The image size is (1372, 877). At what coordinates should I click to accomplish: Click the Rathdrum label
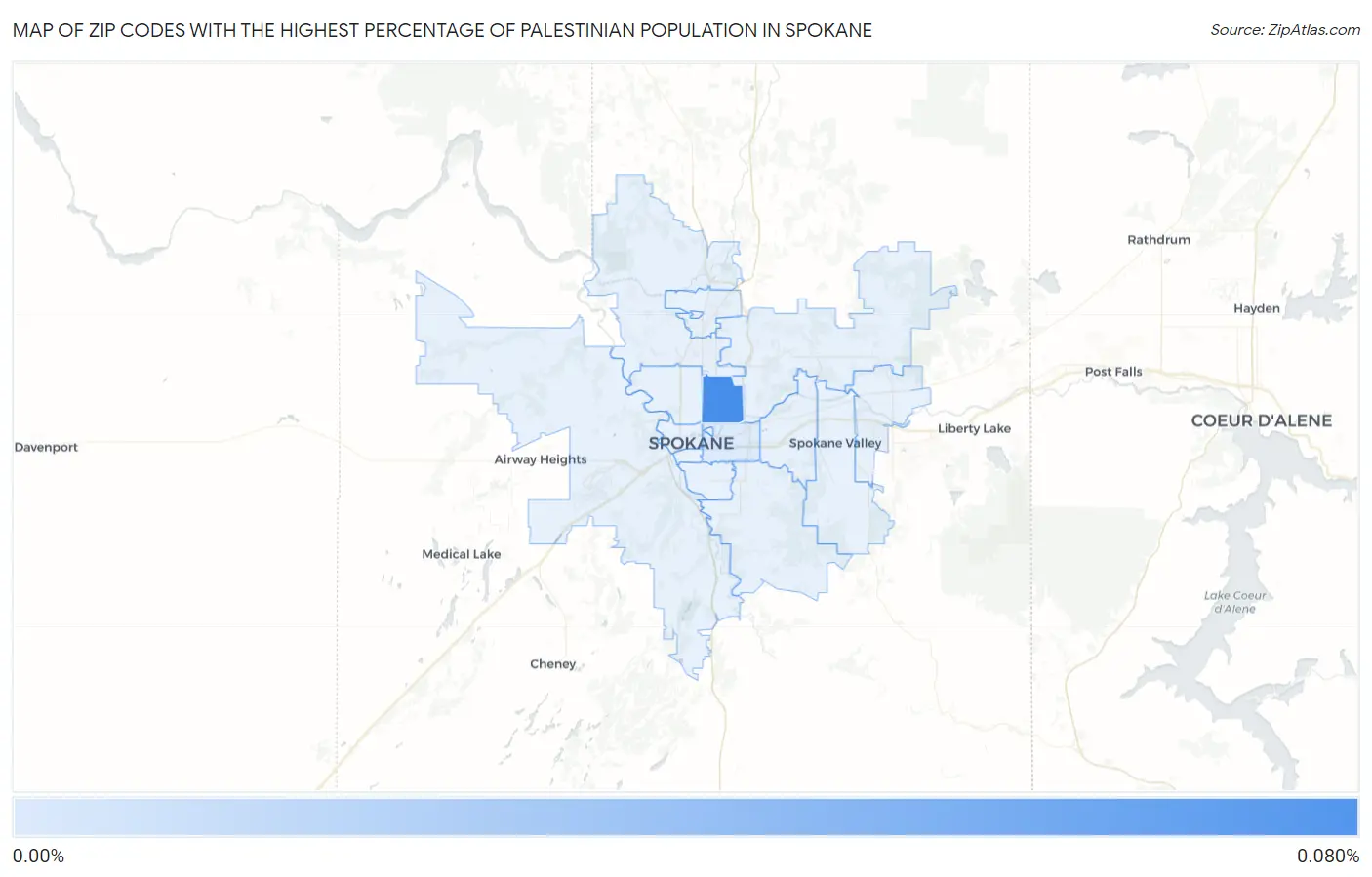coord(1158,240)
